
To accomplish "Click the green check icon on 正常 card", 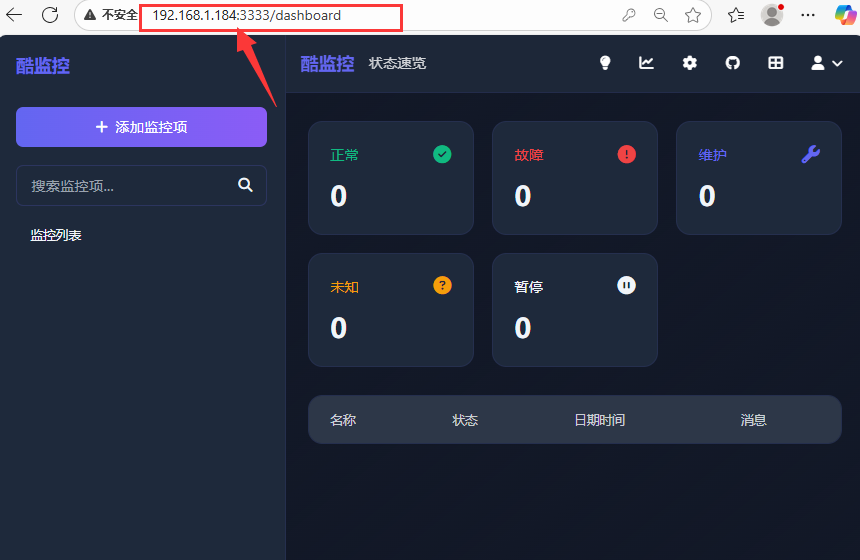I will (442, 154).
